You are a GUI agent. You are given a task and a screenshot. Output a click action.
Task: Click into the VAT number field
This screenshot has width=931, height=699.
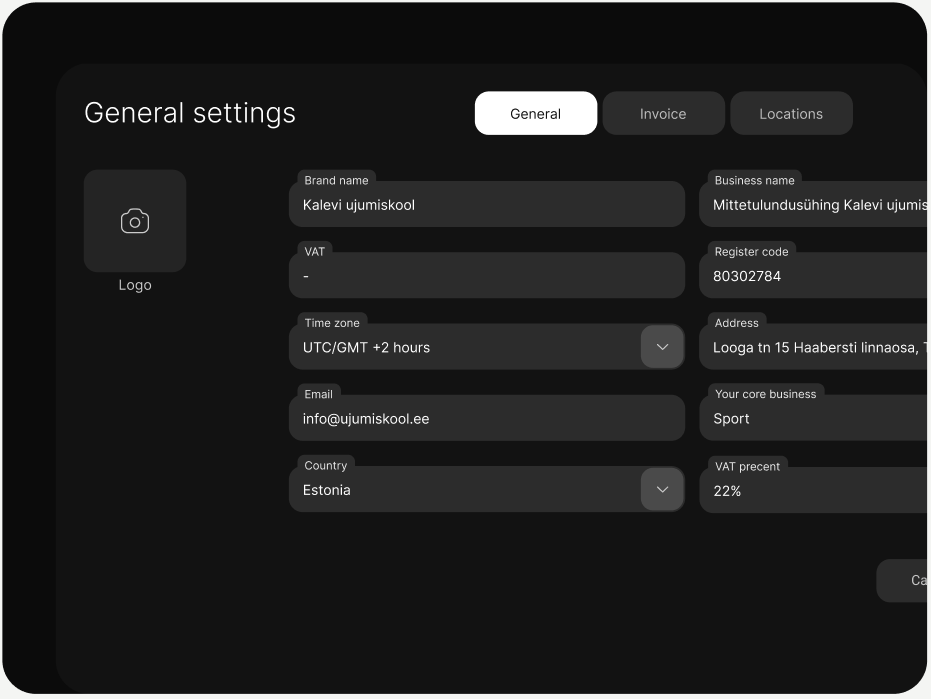[x=486, y=277]
